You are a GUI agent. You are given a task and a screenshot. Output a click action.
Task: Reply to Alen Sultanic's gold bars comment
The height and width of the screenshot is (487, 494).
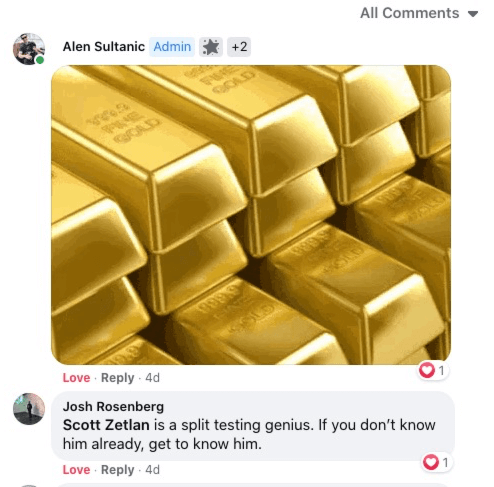click(x=118, y=378)
